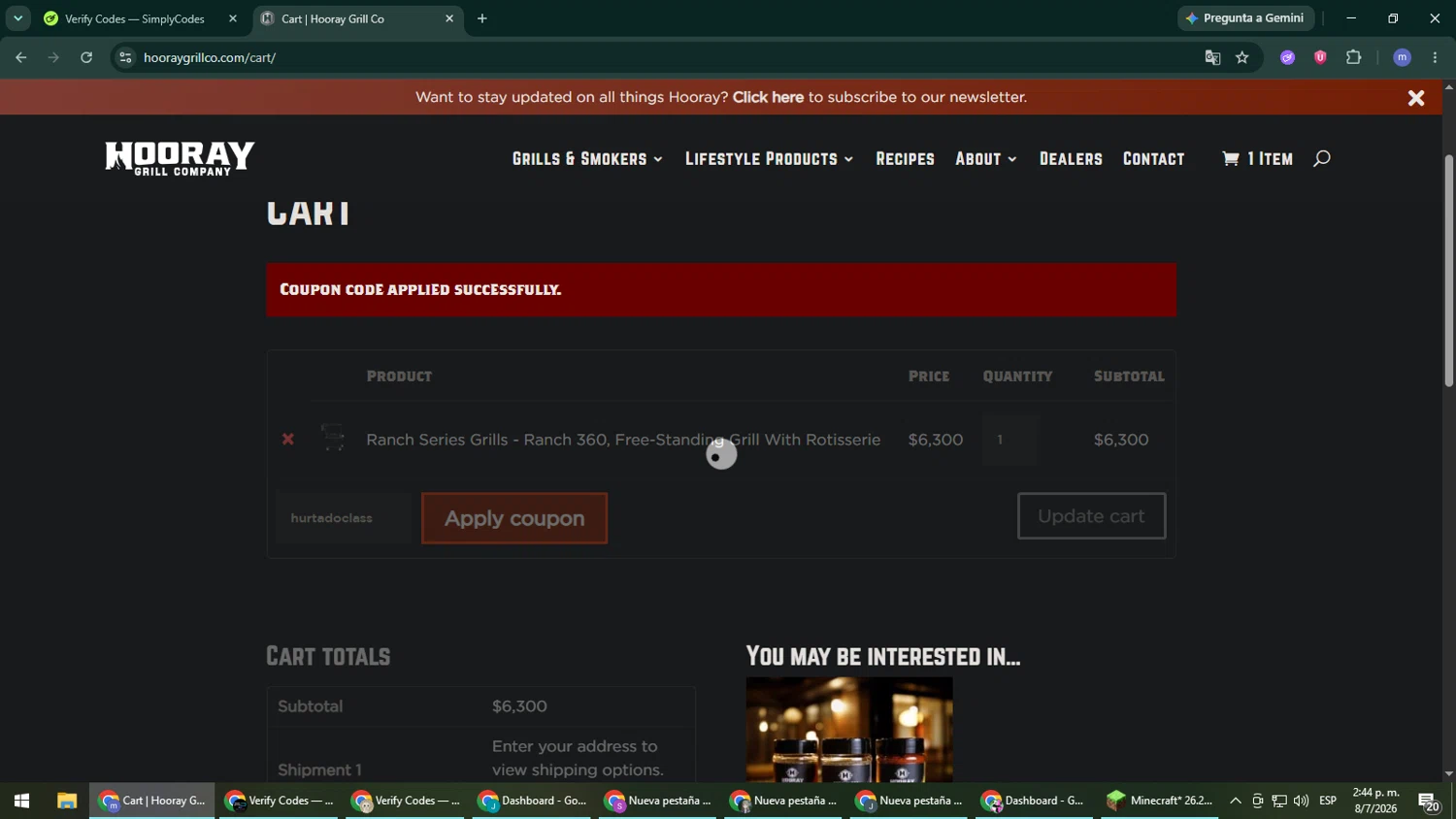1456x819 pixels.
Task: Open the site search magnifier
Action: tap(1321, 159)
